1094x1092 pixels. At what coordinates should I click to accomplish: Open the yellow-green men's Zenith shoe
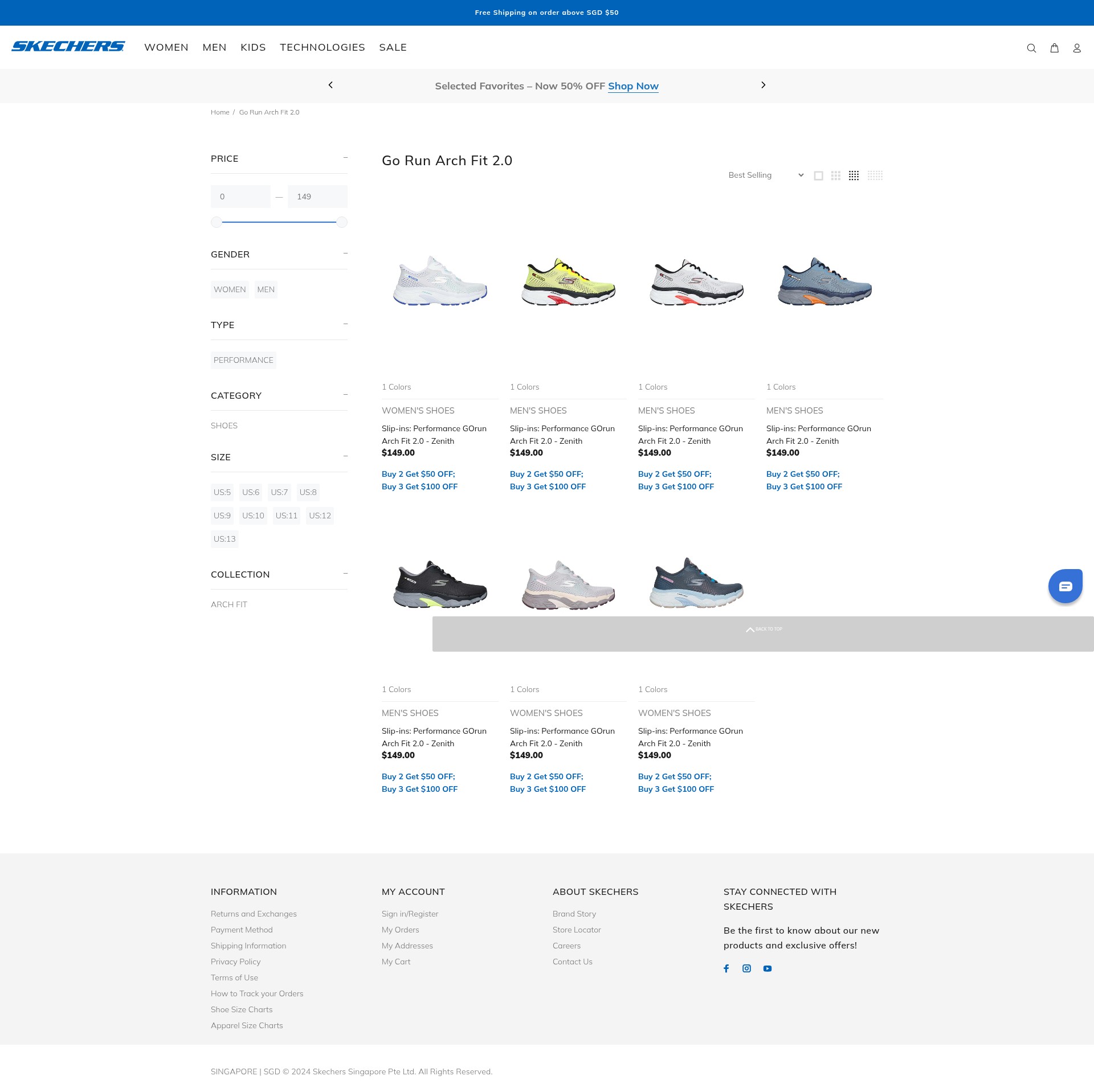coord(568,282)
